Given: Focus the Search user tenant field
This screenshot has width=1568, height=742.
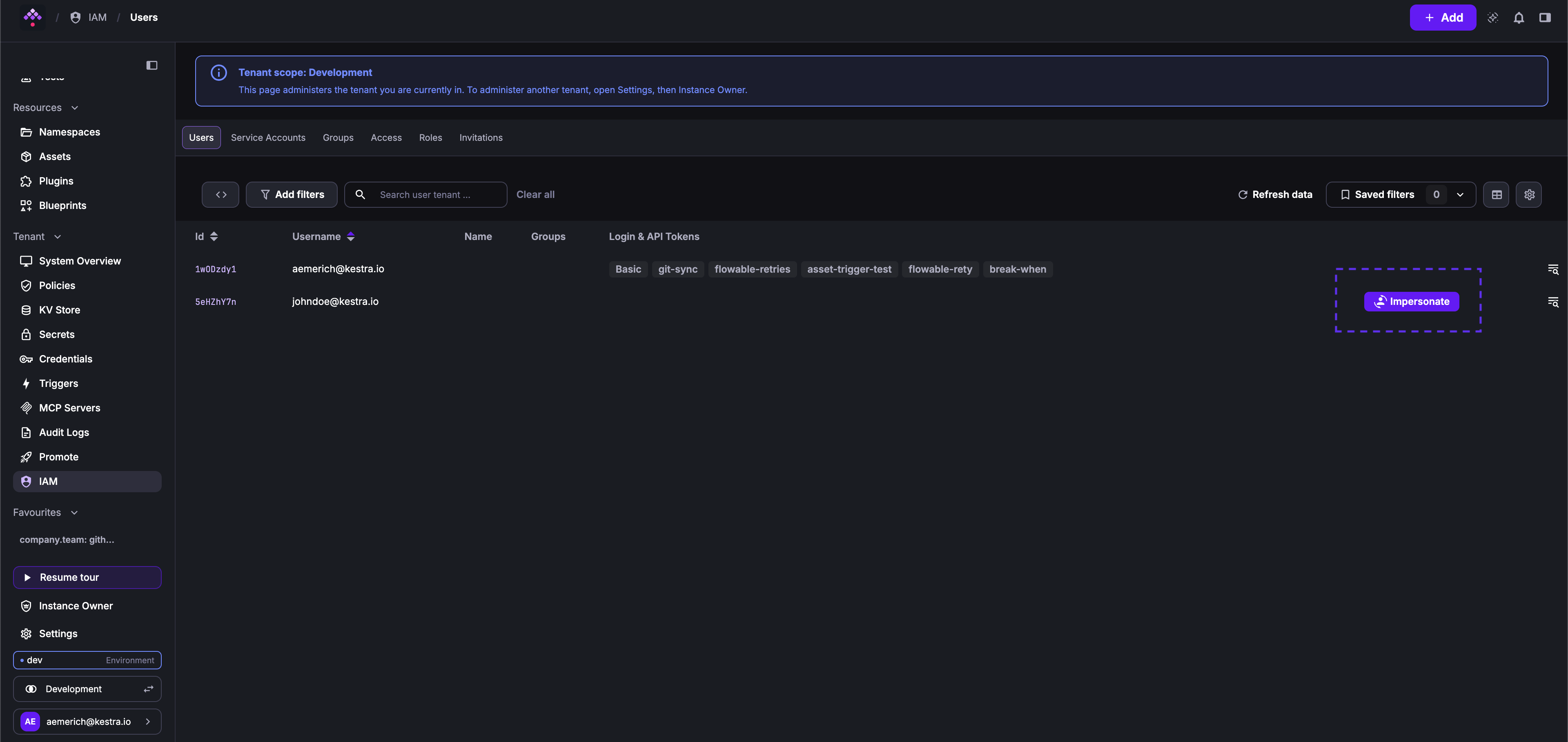Looking at the screenshot, I should click(425, 195).
